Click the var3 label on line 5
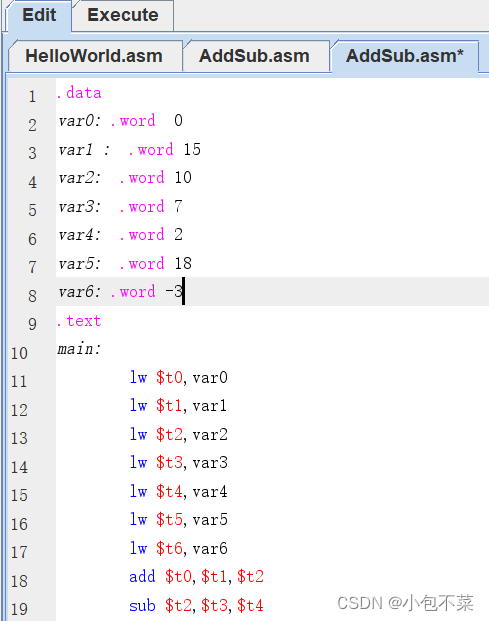489x621 pixels. click(80, 207)
